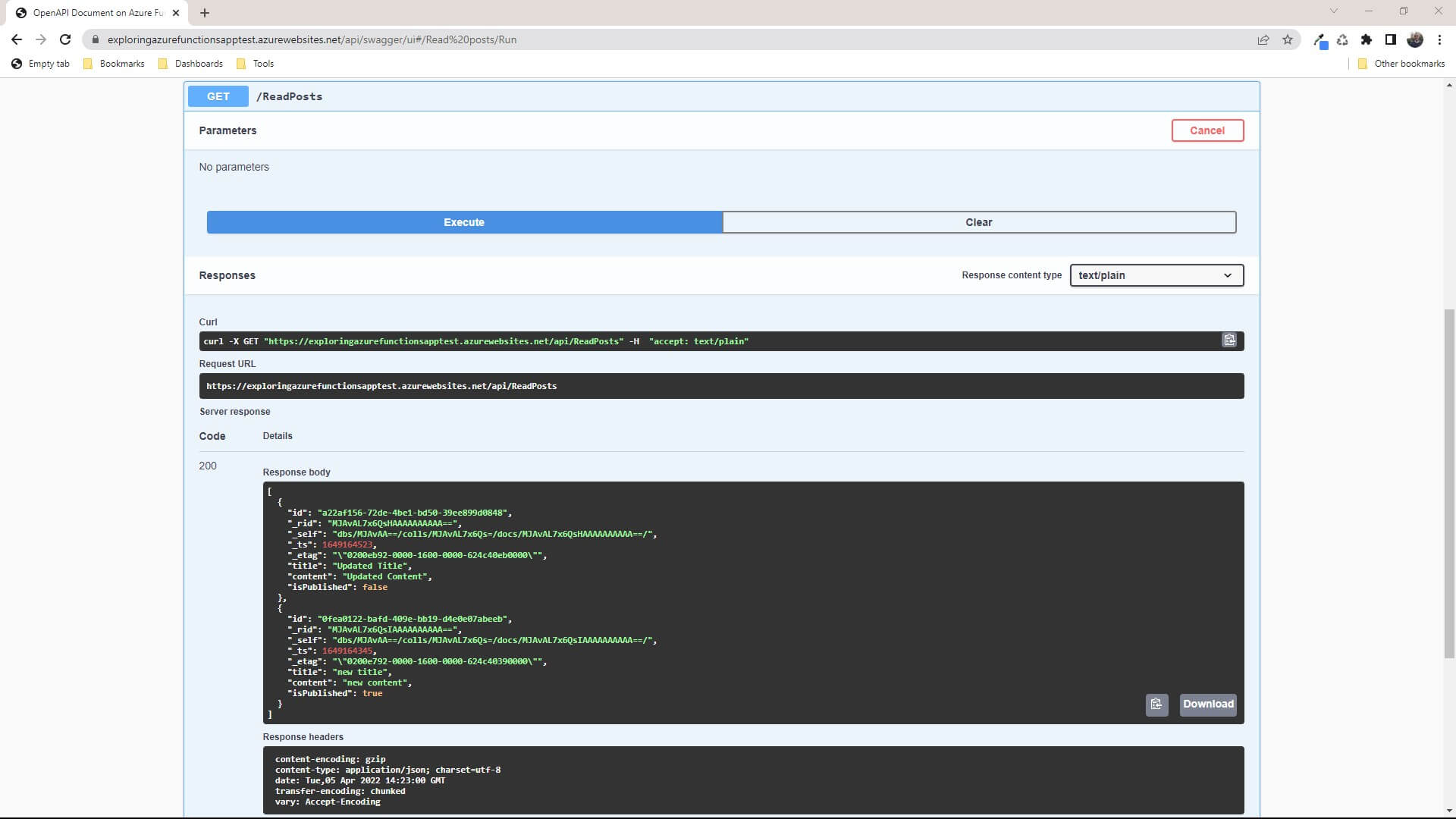Download the response body
The image size is (1456, 819).
point(1208,704)
